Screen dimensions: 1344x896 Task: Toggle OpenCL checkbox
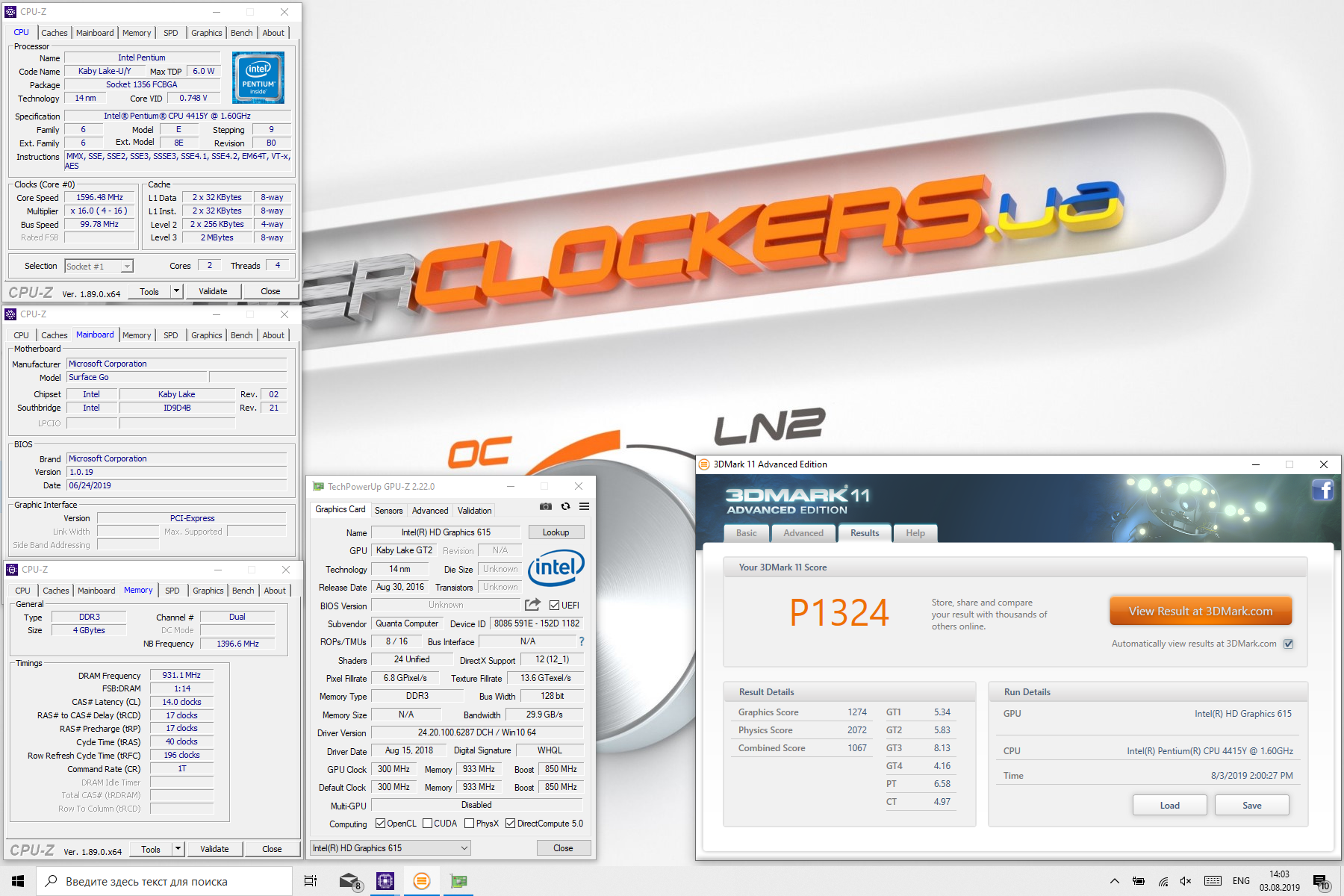point(380,823)
